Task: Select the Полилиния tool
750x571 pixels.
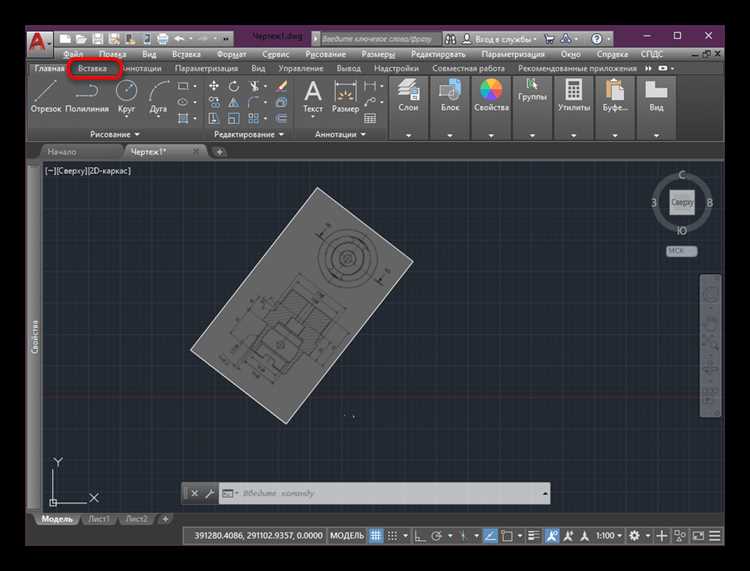Action: pyautogui.click(x=87, y=97)
